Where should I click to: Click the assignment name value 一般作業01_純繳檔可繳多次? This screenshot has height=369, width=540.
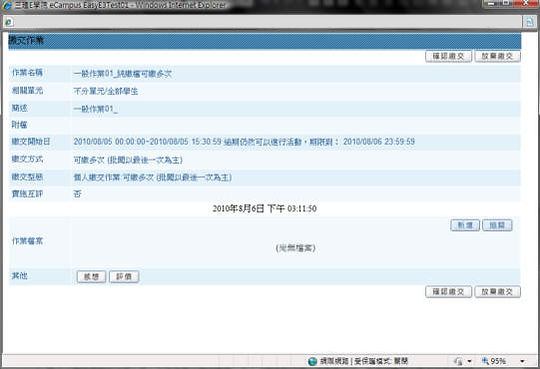tap(123, 74)
